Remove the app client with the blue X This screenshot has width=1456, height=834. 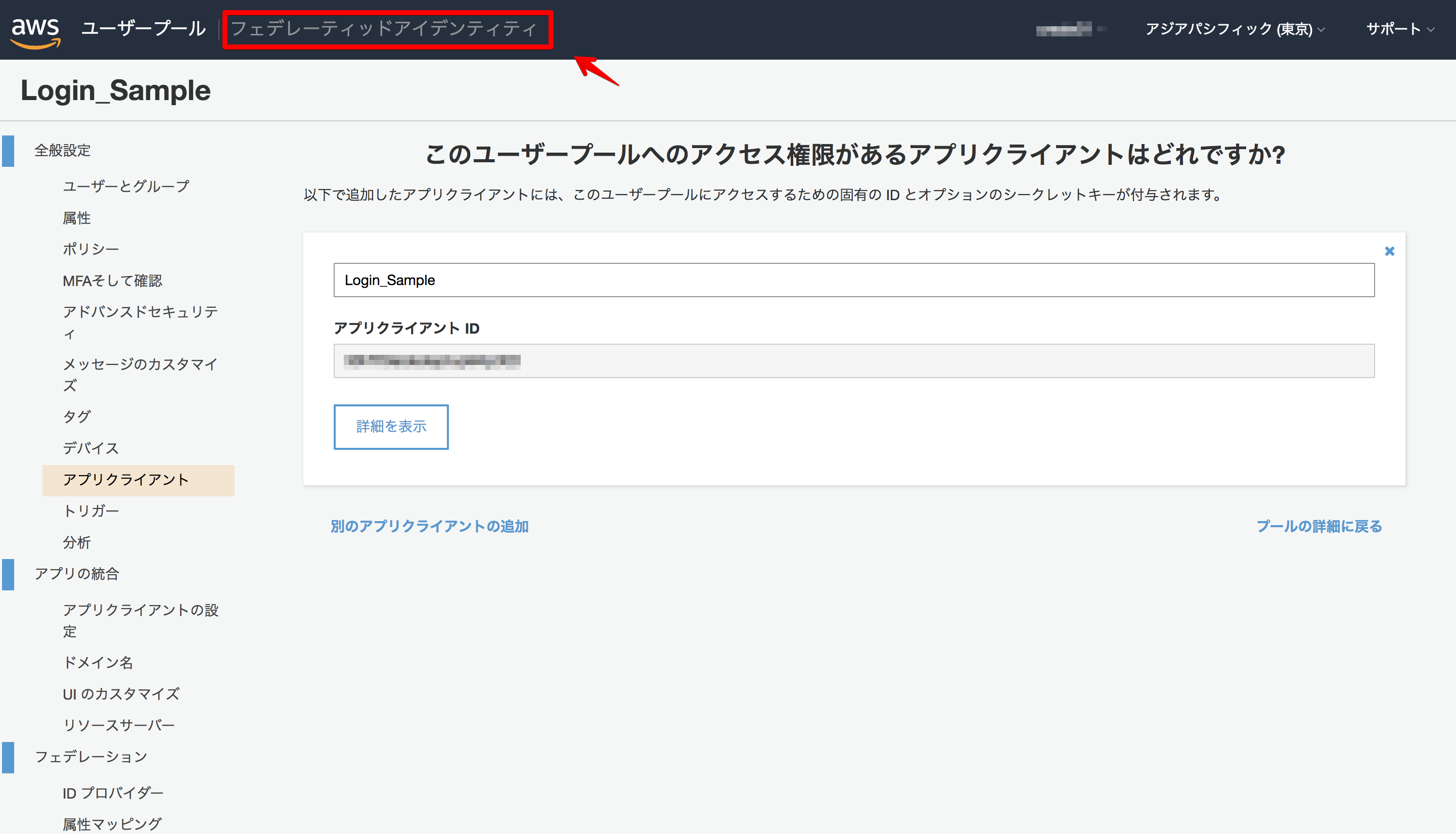pyautogui.click(x=1390, y=251)
